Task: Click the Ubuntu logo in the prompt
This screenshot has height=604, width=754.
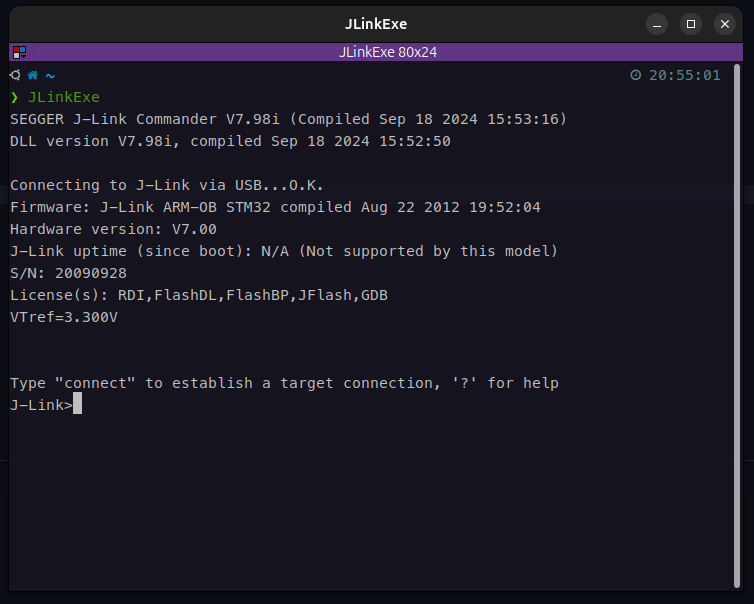Action: pyautogui.click(x=15, y=75)
